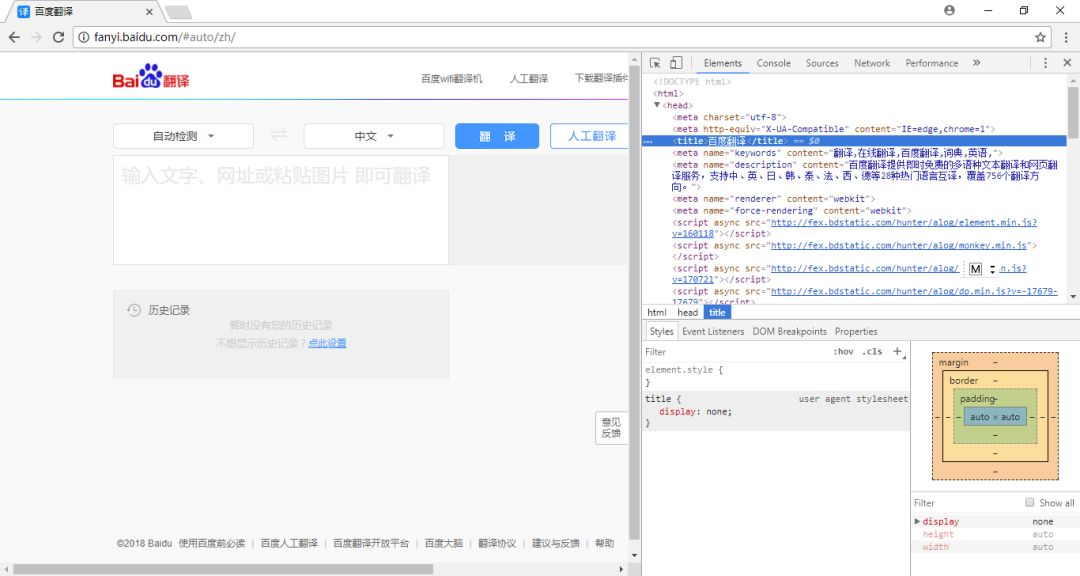Open the 帮助 footer link

click(x=605, y=543)
